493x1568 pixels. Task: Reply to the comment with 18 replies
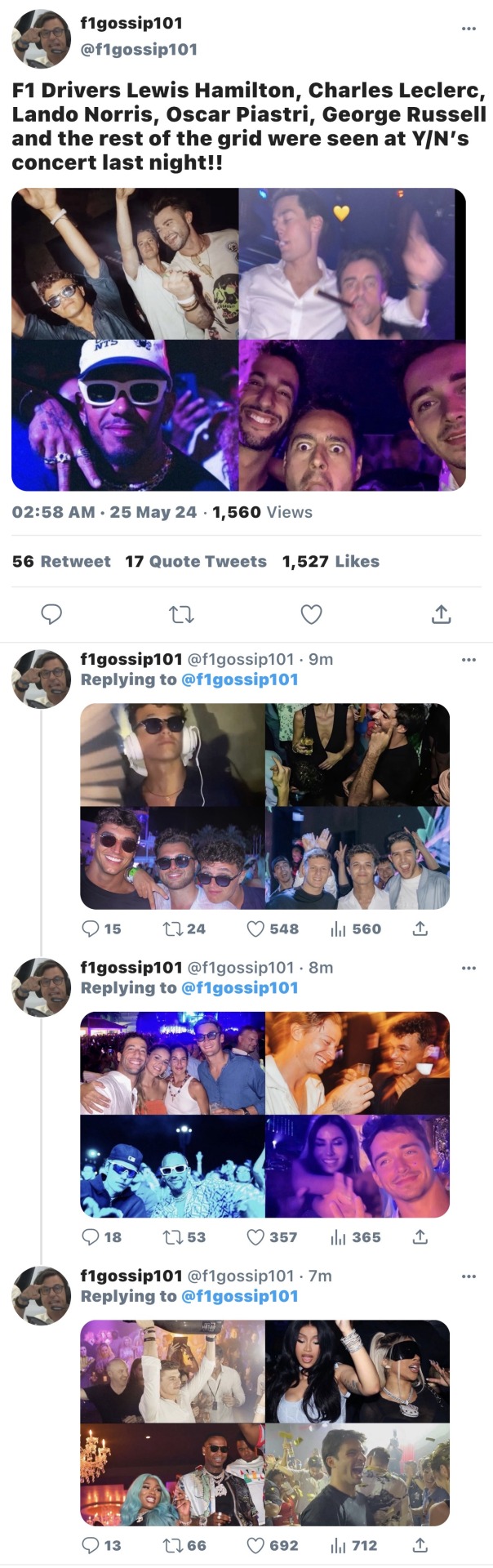pyautogui.click(x=91, y=1237)
